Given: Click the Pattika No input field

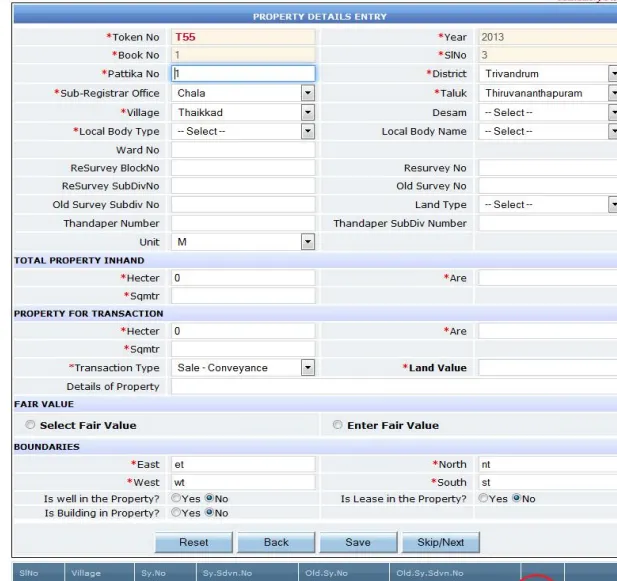Looking at the screenshot, I should [243, 74].
